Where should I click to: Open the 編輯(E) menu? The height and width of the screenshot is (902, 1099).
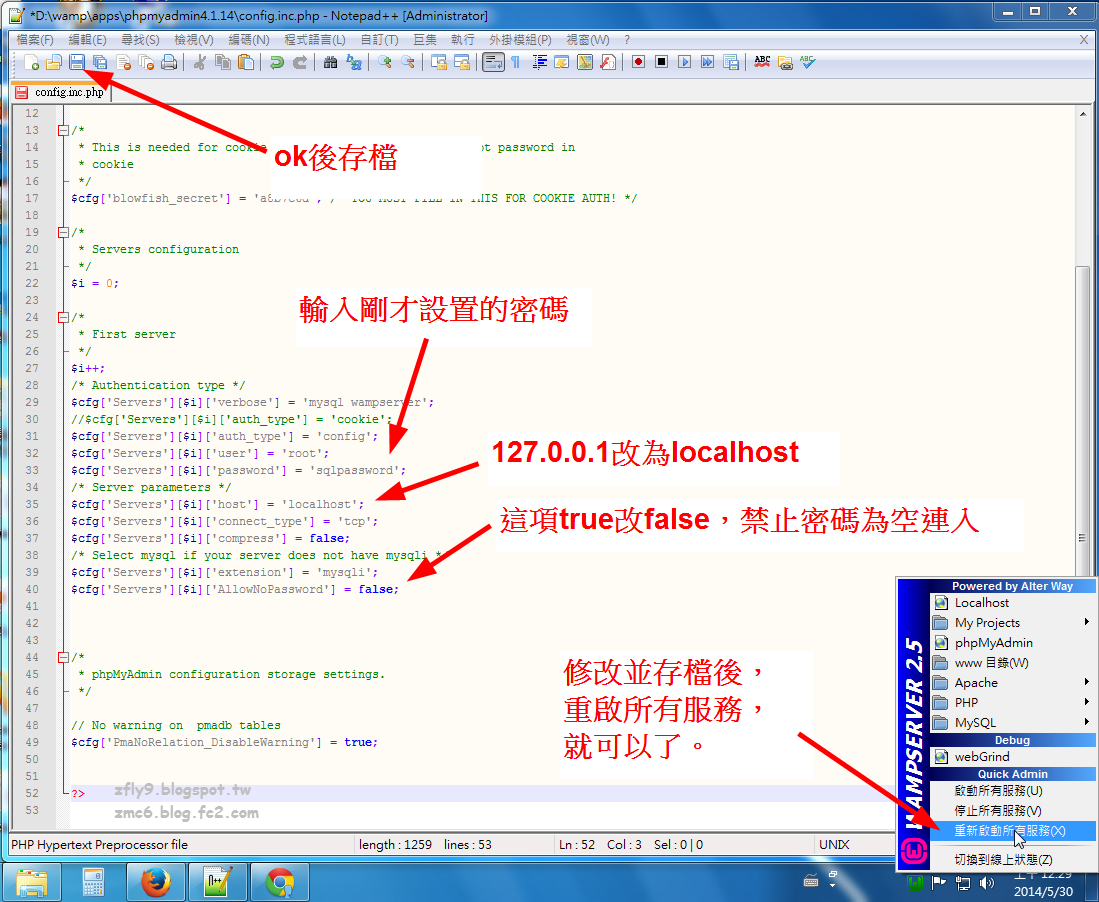pos(88,40)
